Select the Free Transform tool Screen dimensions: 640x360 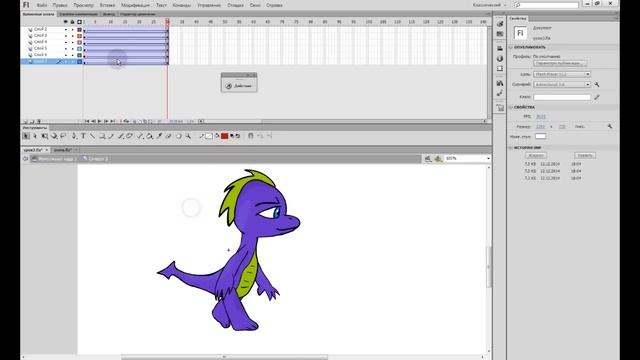click(44, 136)
